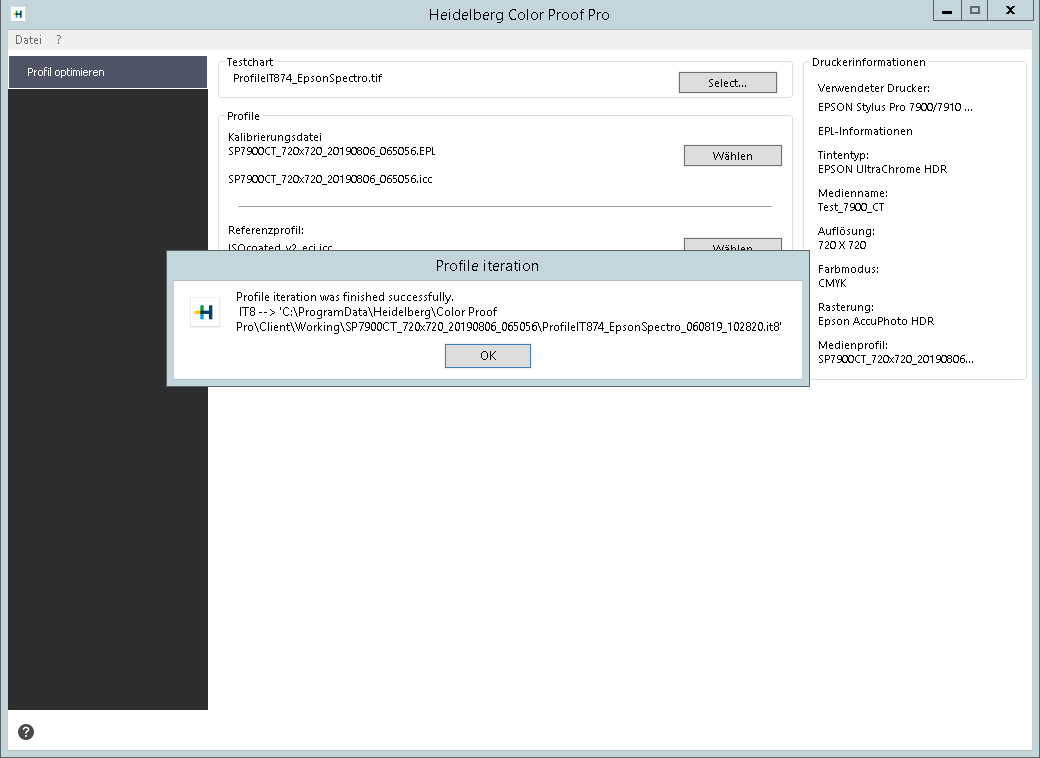Click the Heidelberg app icon in title bar

point(17,14)
